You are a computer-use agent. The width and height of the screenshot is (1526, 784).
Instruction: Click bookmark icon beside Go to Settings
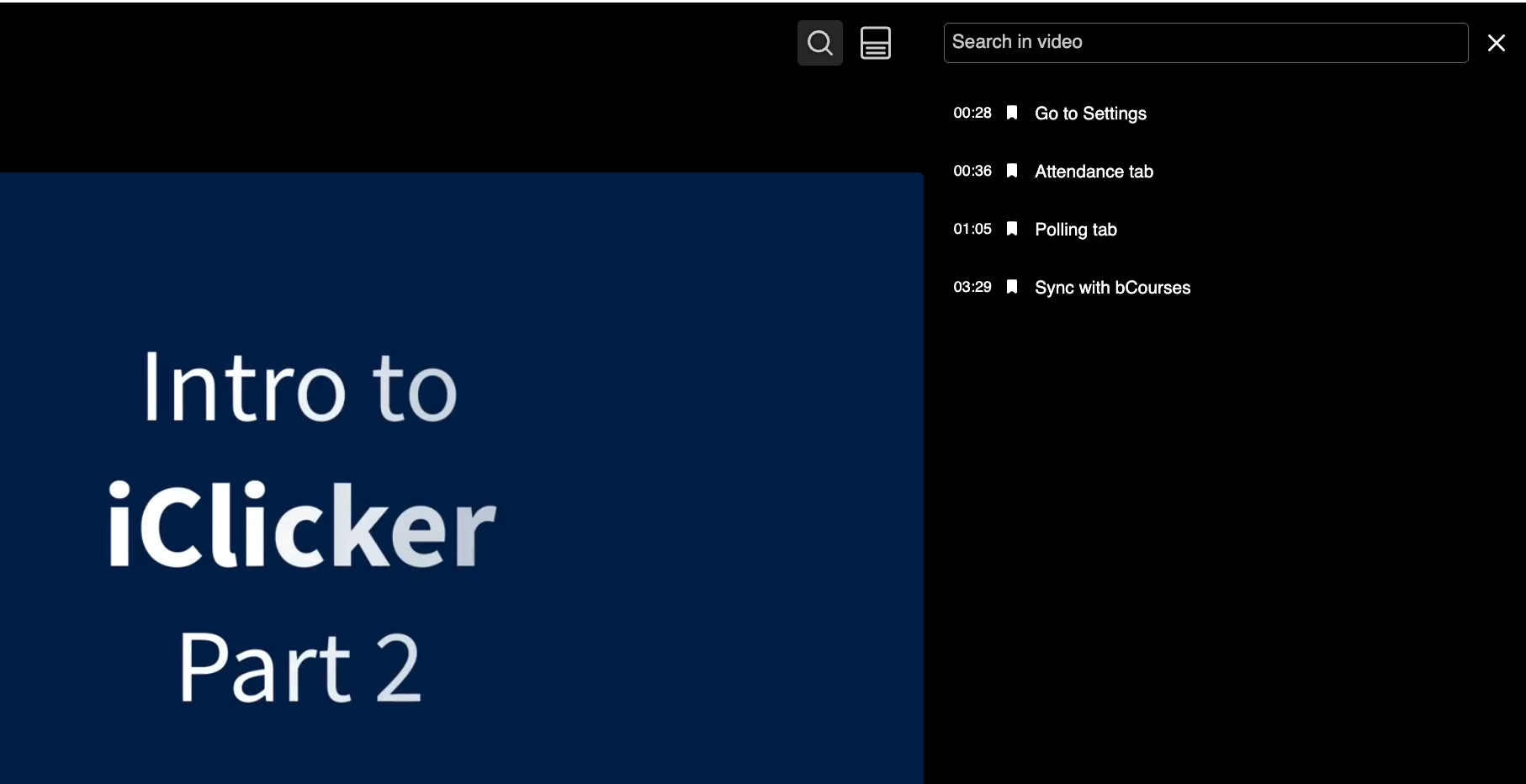[x=1012, y=113]
